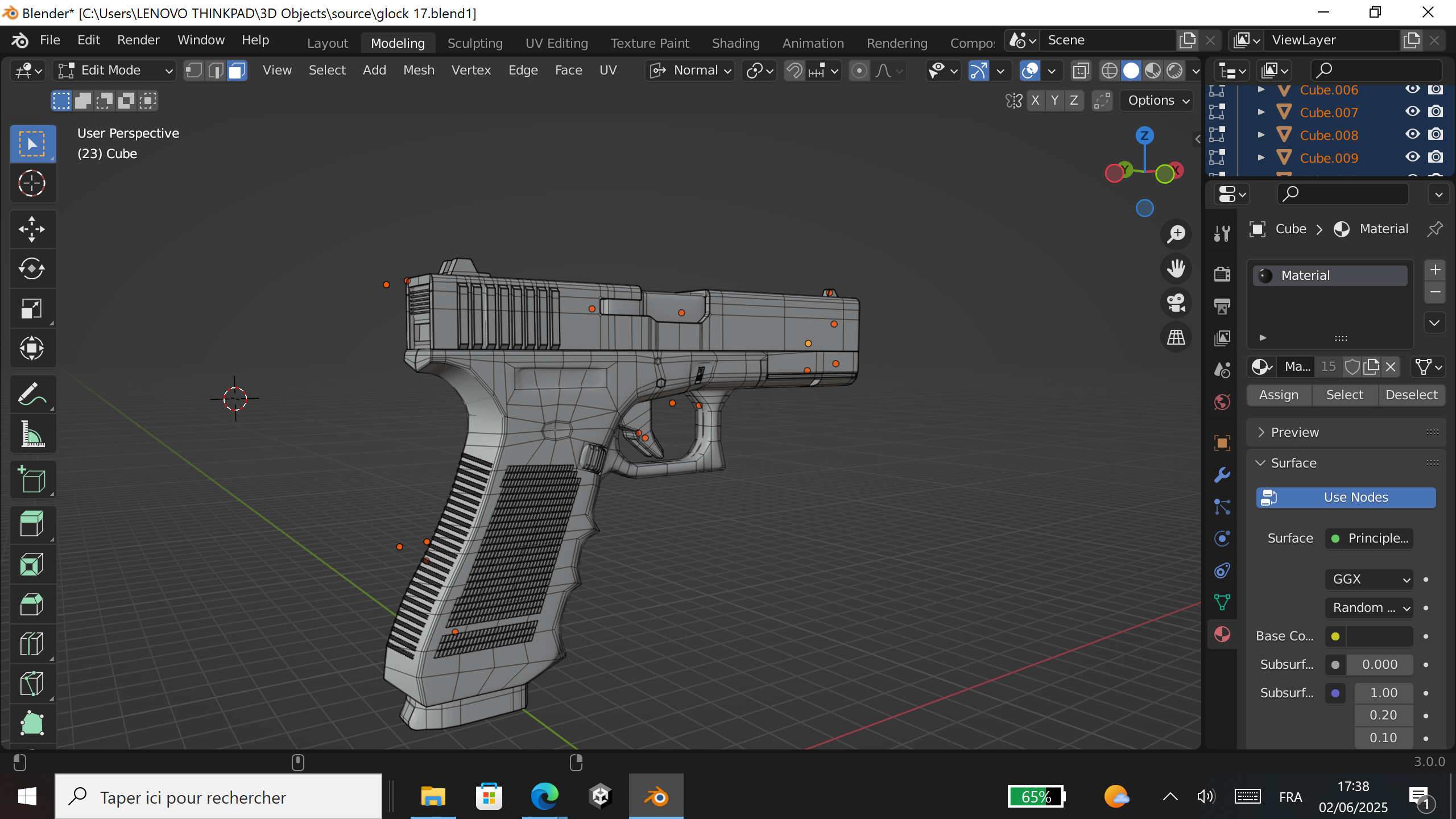Viewport: 1456px width, 819px height.
Task: Switch to the UV Editing workspace tab
Action: (x=556, y=43)
